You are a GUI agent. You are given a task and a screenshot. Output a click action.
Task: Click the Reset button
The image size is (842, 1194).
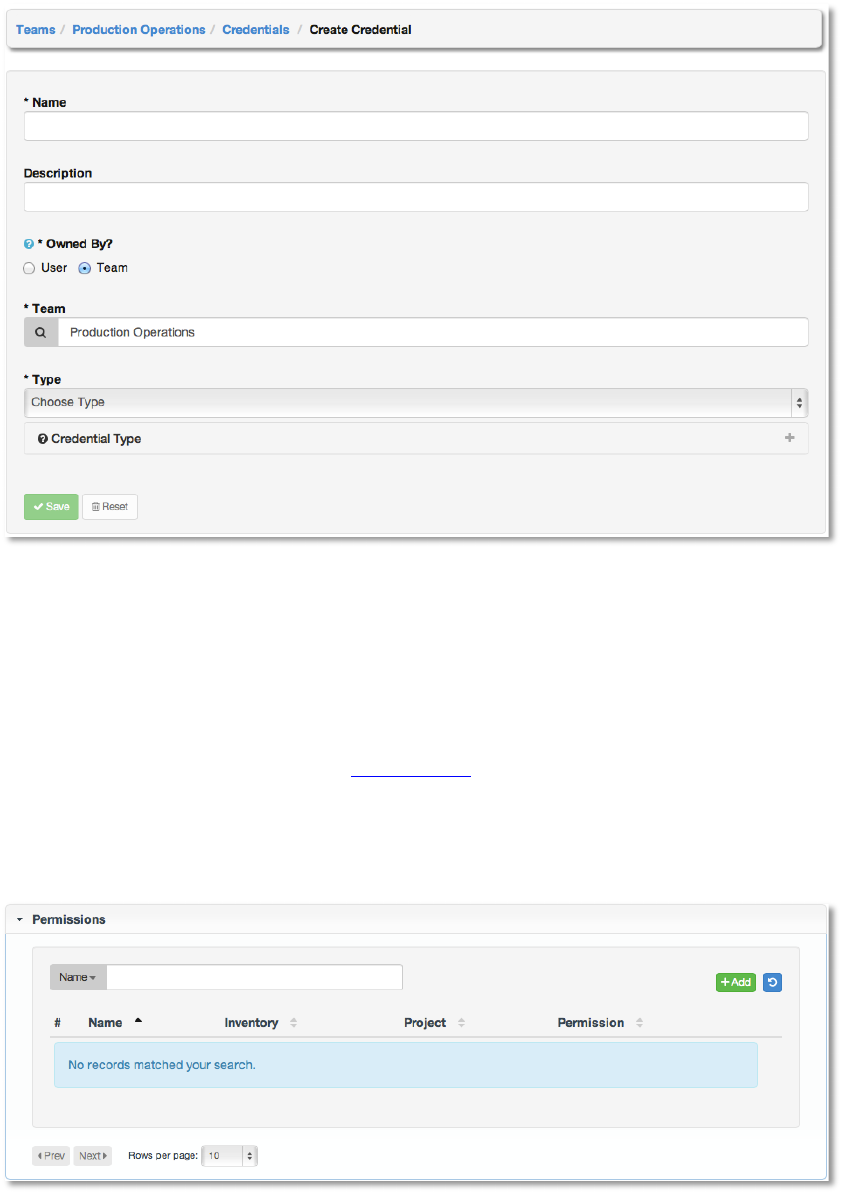point(110,507)
